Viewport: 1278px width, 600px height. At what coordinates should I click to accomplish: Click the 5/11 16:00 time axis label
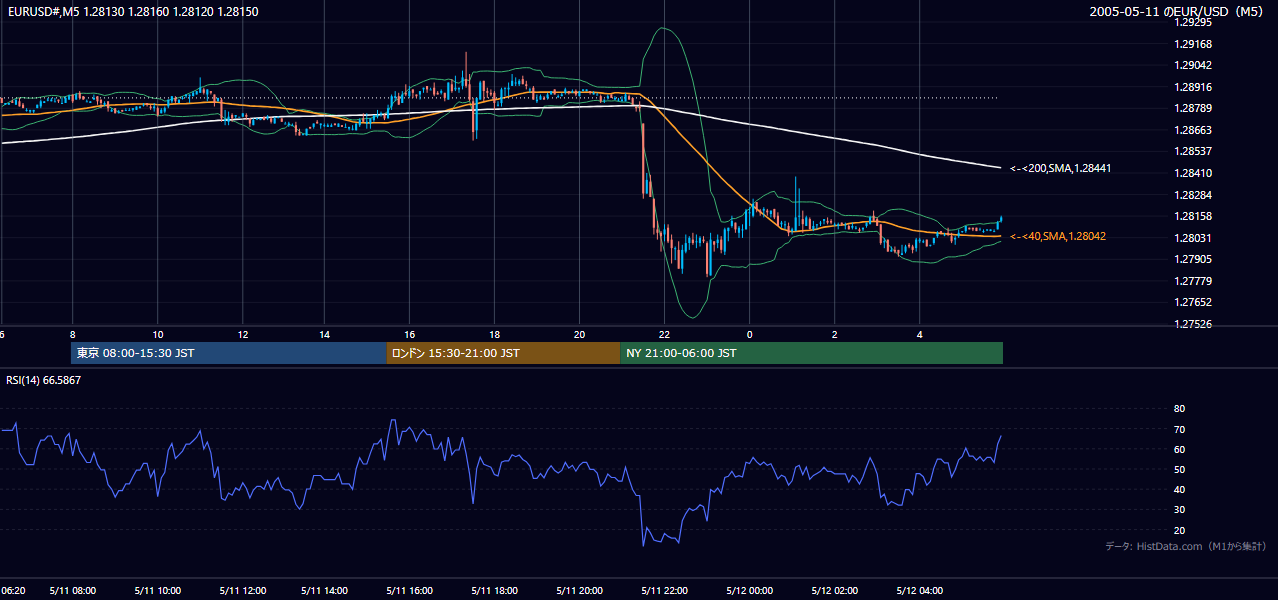click(411, 591)
